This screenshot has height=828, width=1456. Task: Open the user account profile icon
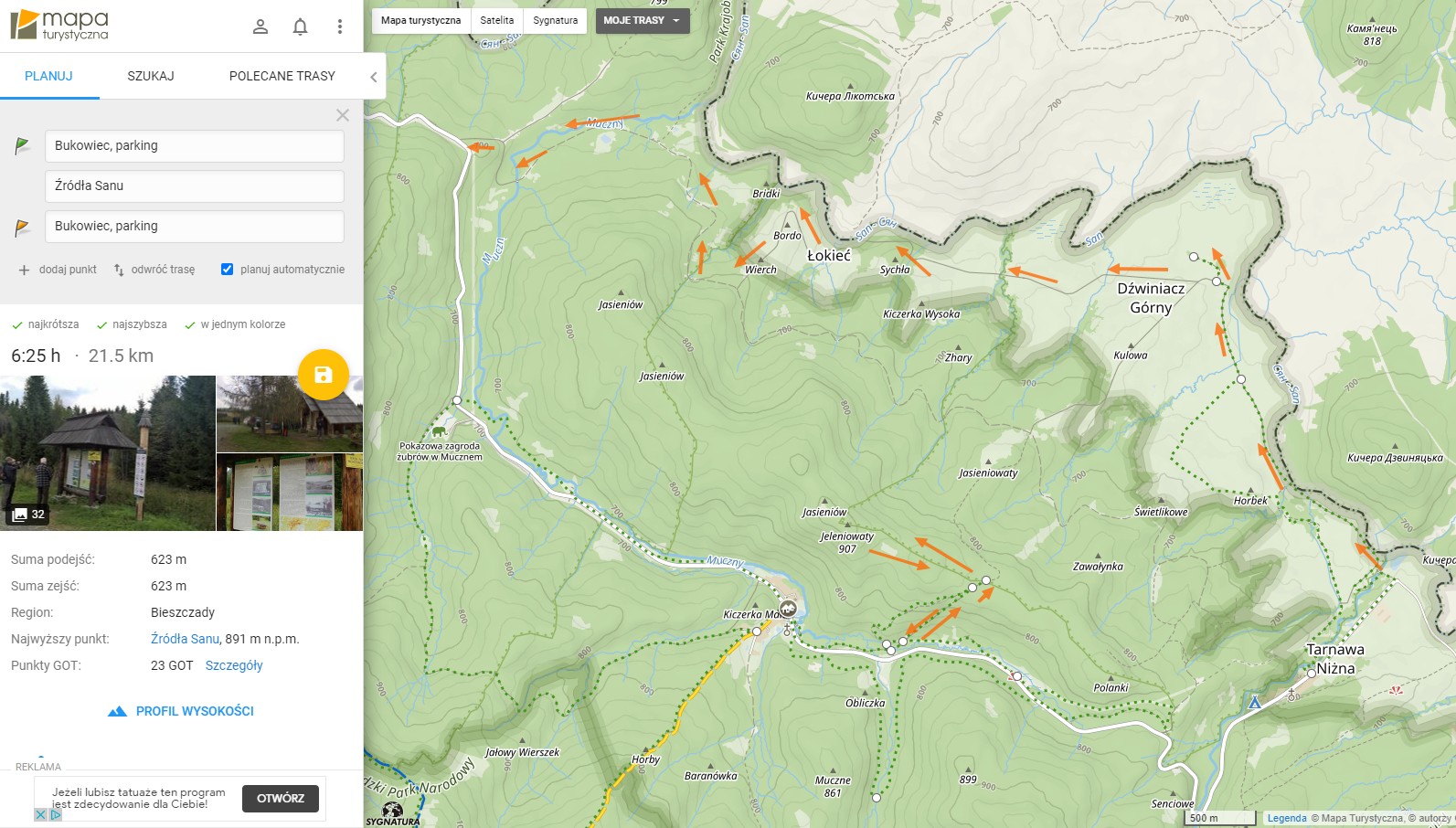(260, 27)
